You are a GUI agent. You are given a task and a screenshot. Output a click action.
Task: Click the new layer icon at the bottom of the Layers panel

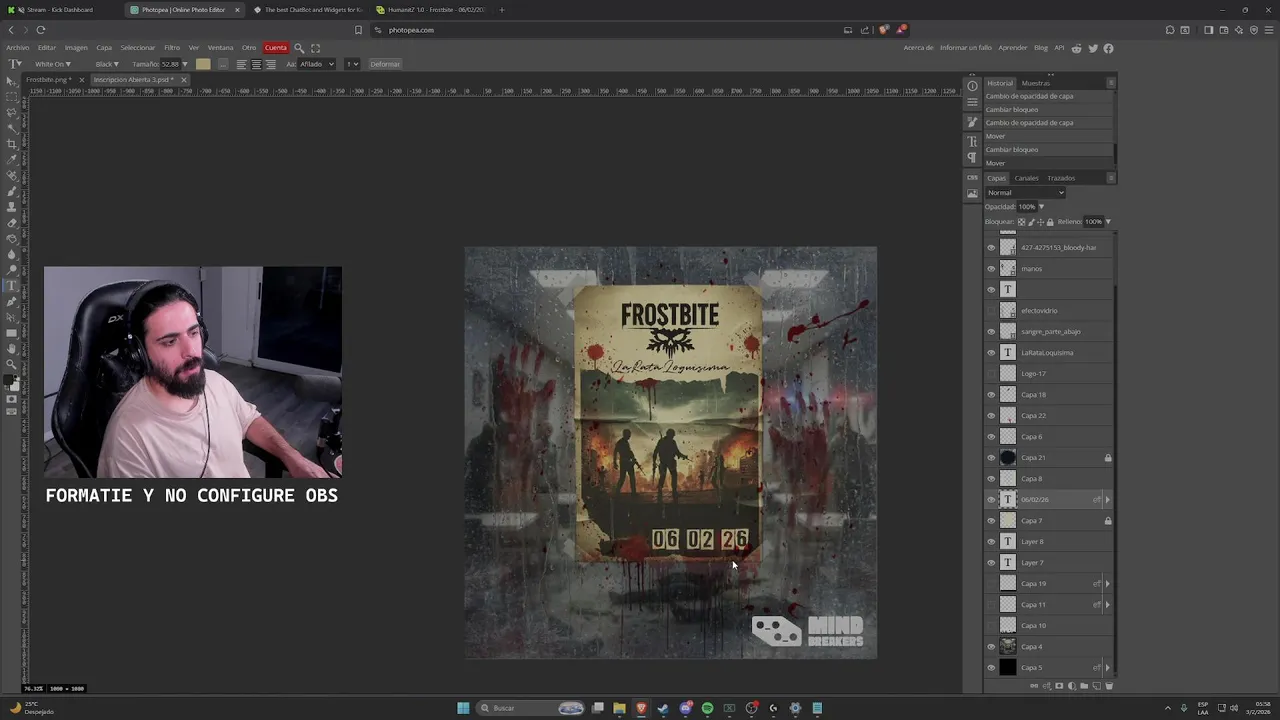click(1097, 686)
